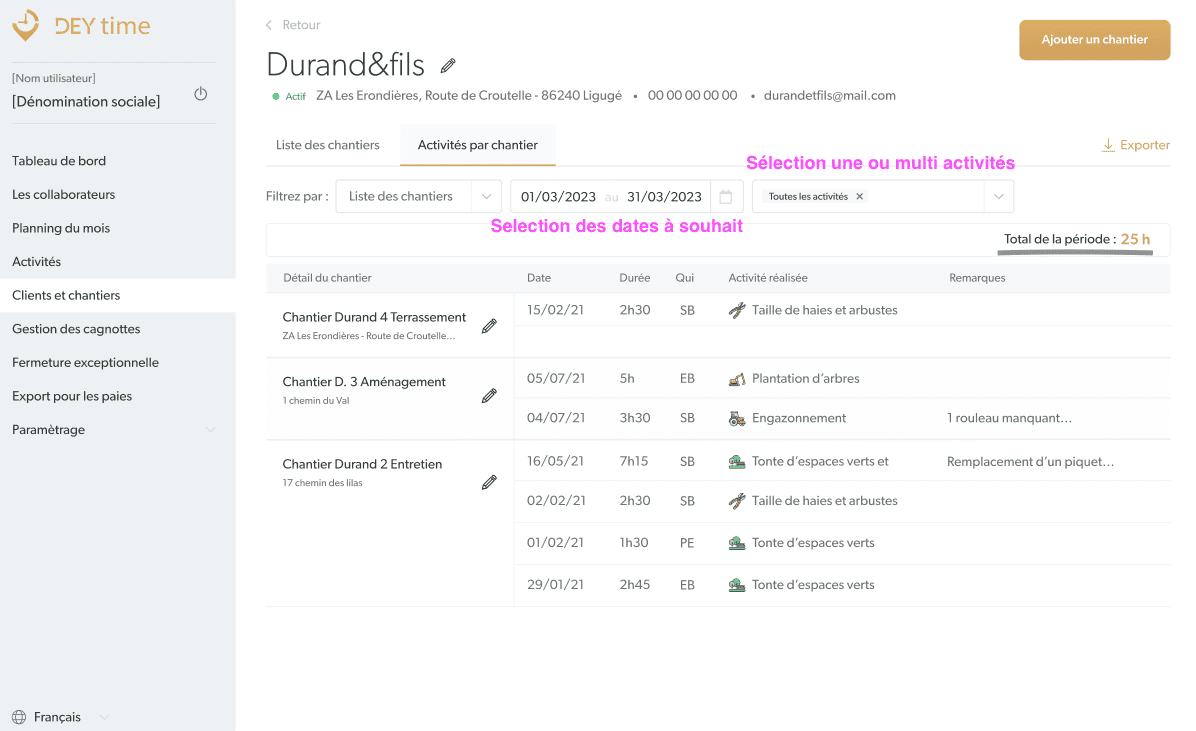Image resolution: width=1196 pixels, height=731 pixels.
Task: Click the globe language icon
Action: coord(19,717)
